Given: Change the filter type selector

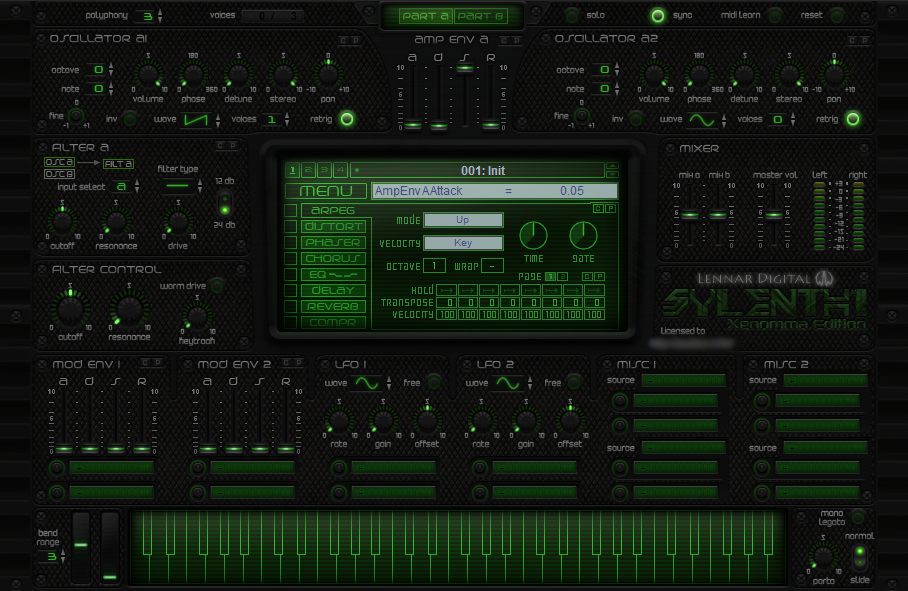Looking at the screenshot, I should [x=178, y=186].
